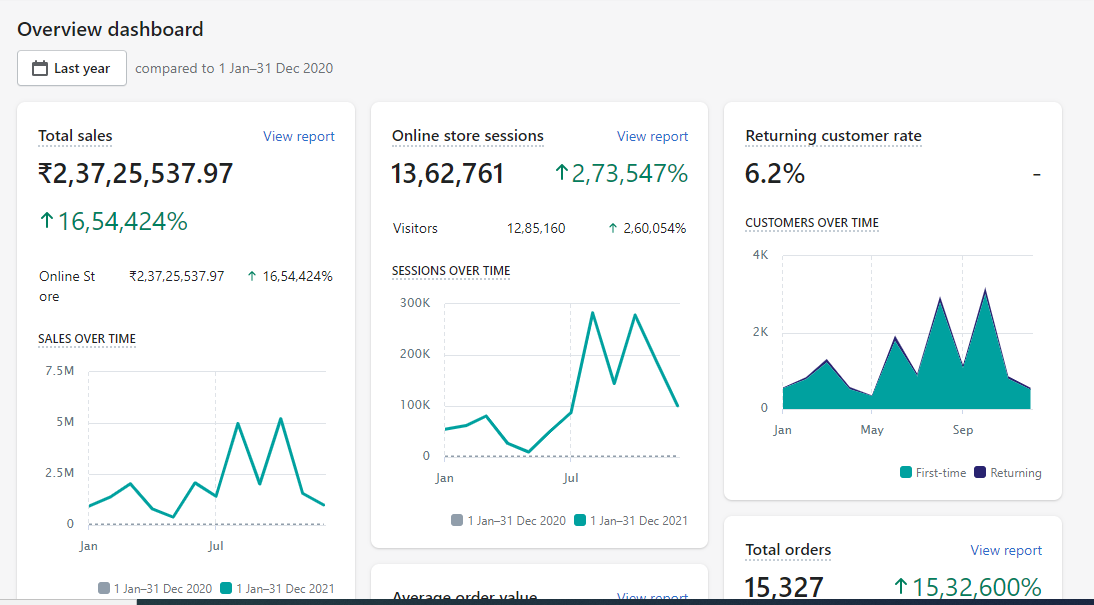Click the Online store sessions title
This screenshot has width=1094, height=605.
click(x=467, y=136)
